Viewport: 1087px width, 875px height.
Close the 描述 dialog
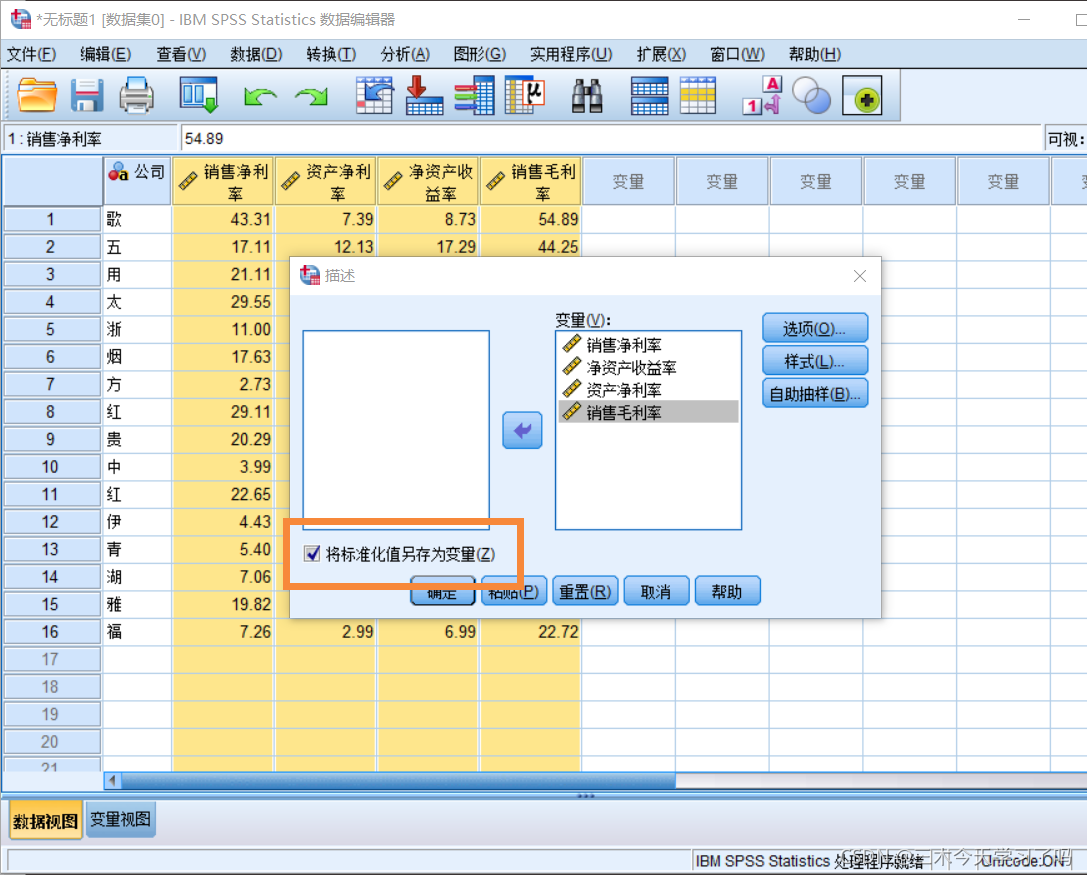point(860,276)
